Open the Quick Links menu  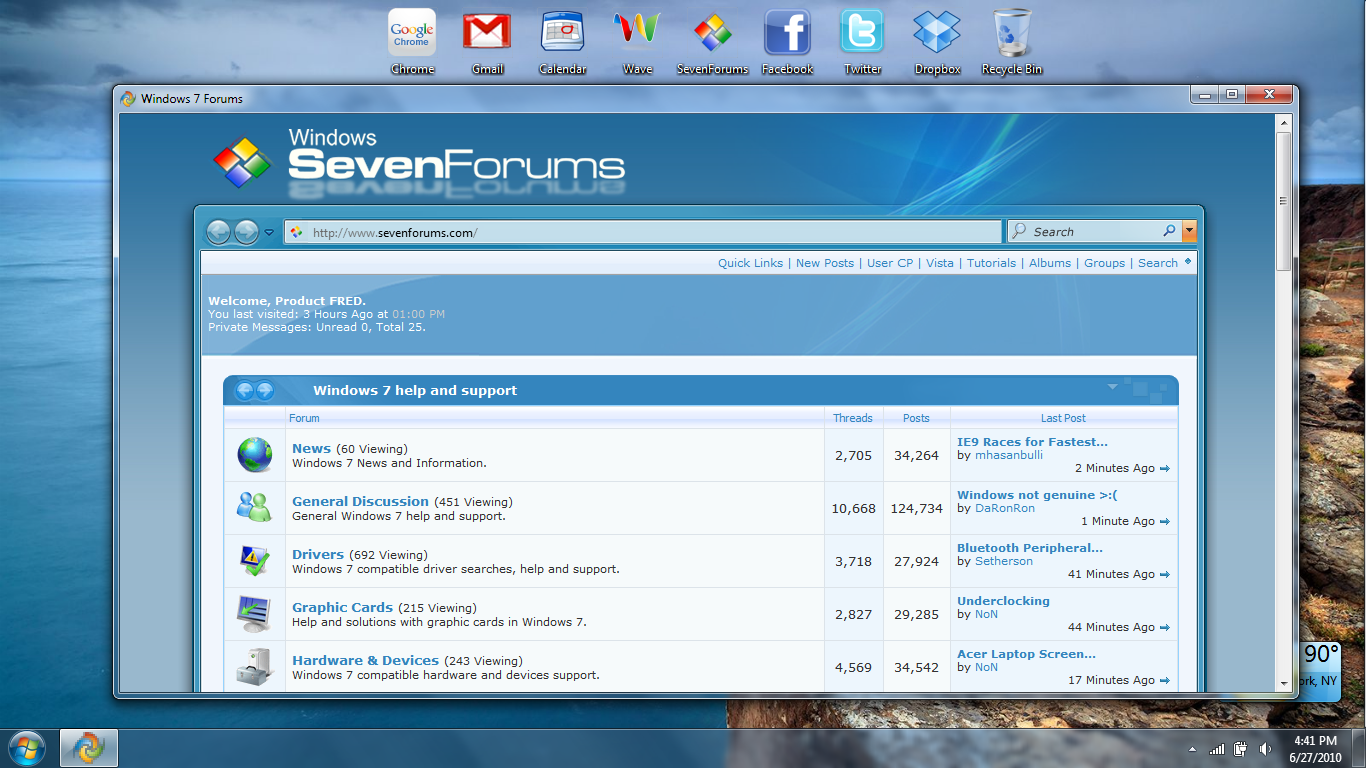click(750, 263)
